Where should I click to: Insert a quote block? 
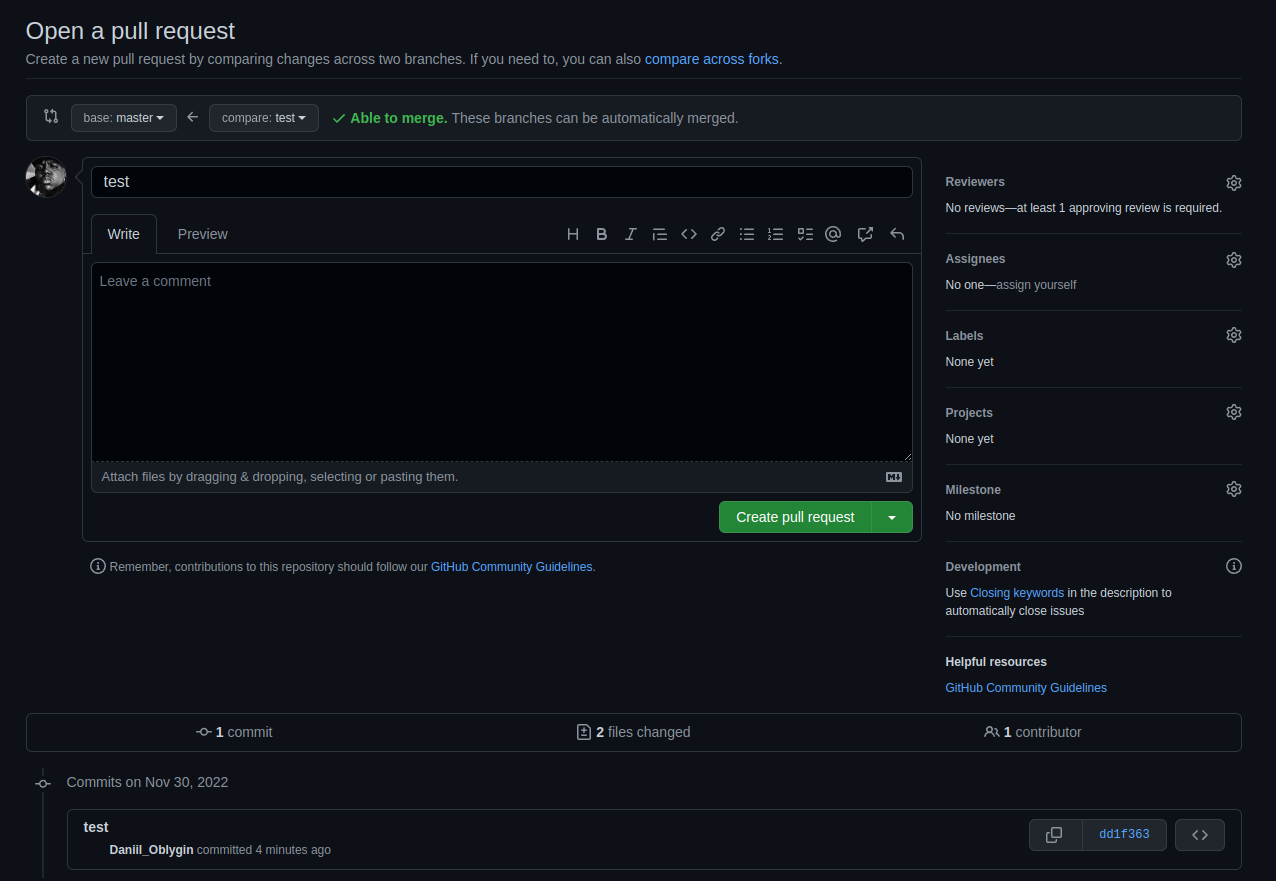660,234
